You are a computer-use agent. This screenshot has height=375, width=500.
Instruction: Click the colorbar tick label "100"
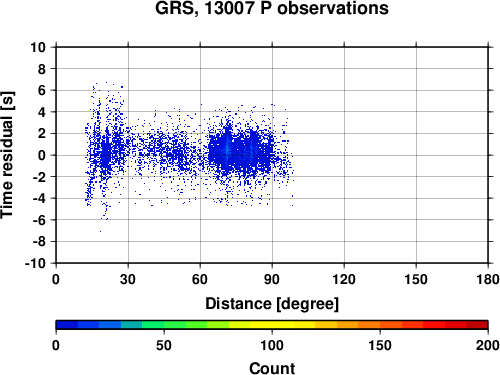click(272, 345)
